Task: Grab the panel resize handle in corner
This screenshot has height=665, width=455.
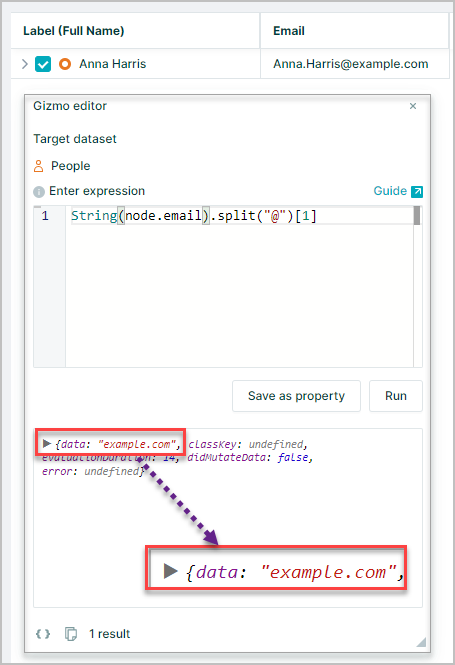Action: pos(421,642)
